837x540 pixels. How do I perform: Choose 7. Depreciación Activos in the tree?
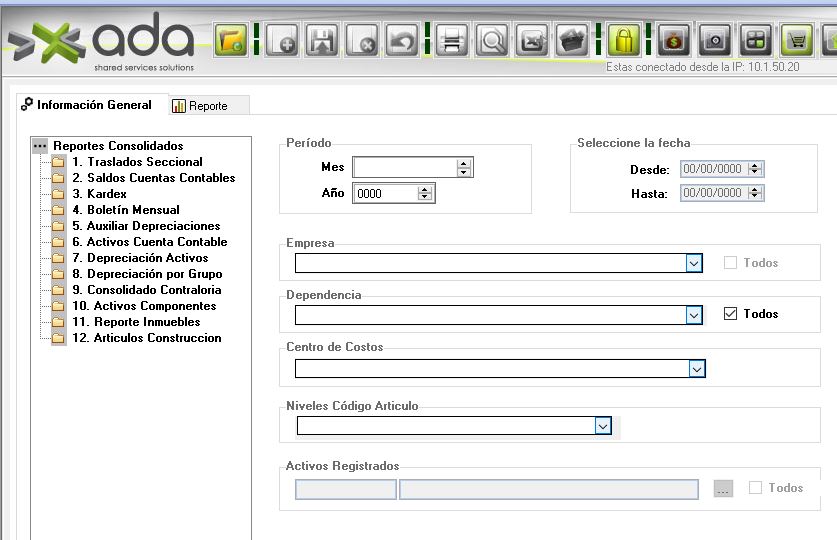147,258
